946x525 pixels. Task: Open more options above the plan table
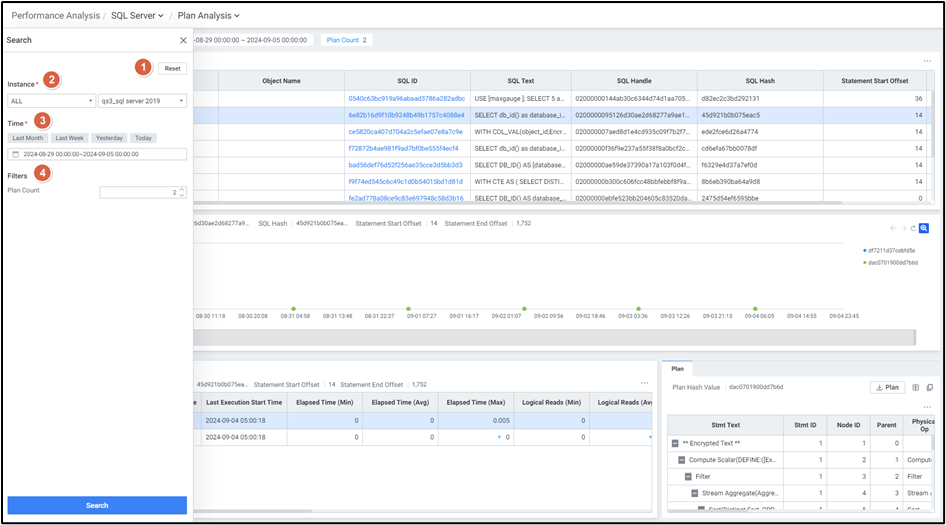[930, 406]
